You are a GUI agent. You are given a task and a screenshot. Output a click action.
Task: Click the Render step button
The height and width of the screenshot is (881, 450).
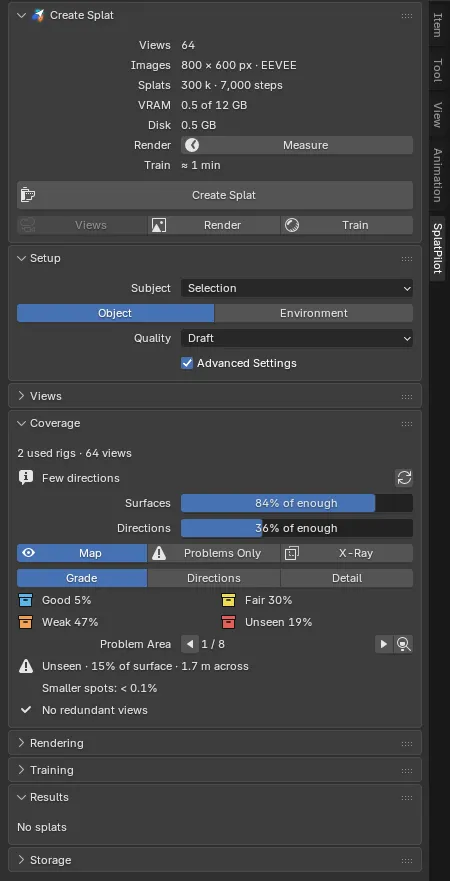coord(214,225)
